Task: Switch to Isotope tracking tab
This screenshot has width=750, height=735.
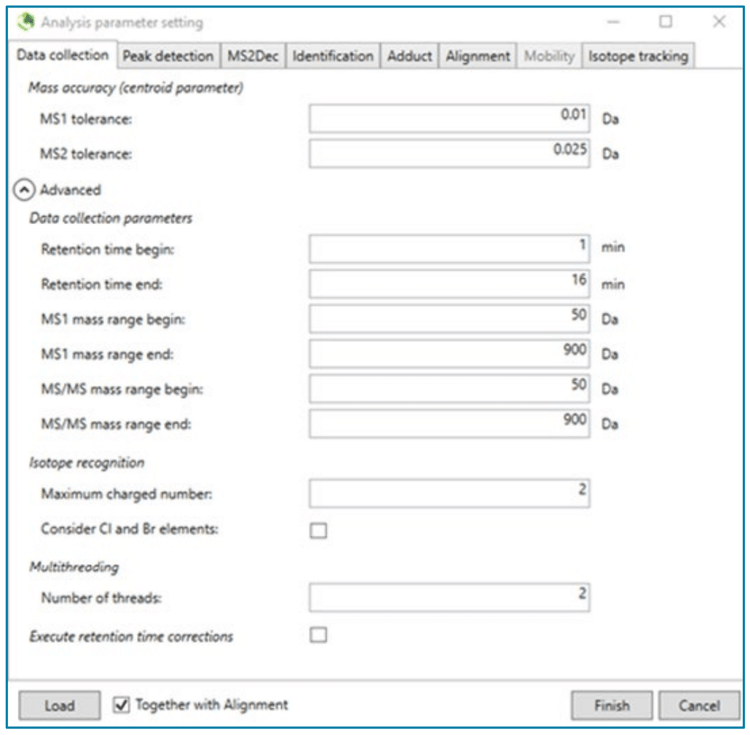Action: tap(638, 56)
